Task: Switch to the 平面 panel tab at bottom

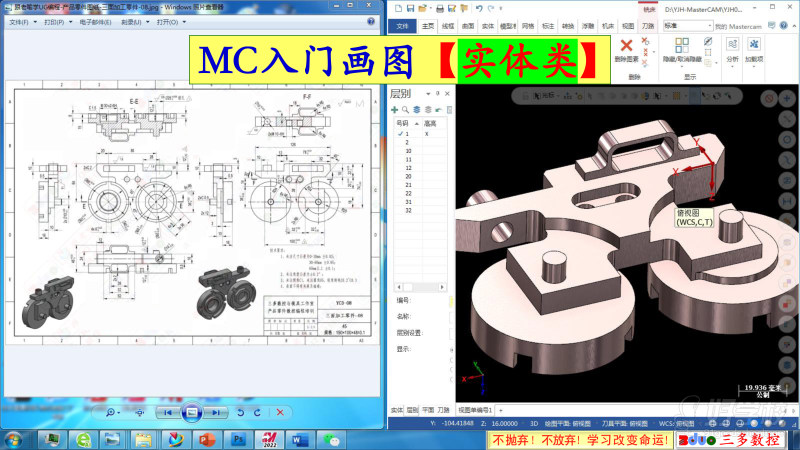Action: (428, 410)
